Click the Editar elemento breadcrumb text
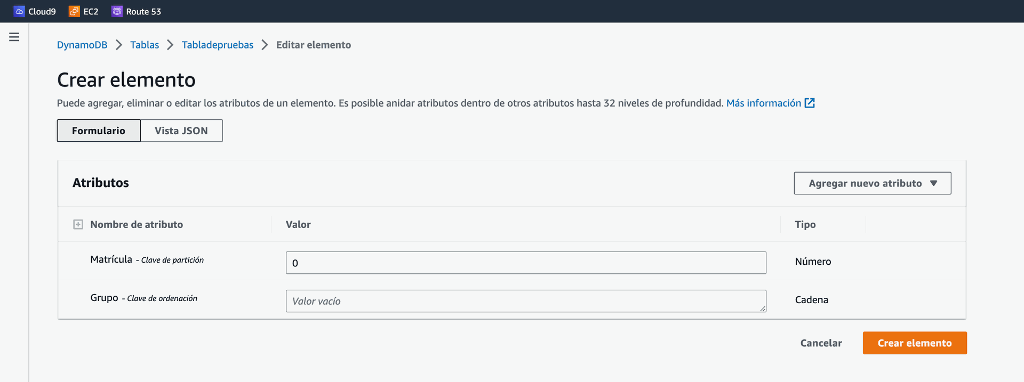 313,45
